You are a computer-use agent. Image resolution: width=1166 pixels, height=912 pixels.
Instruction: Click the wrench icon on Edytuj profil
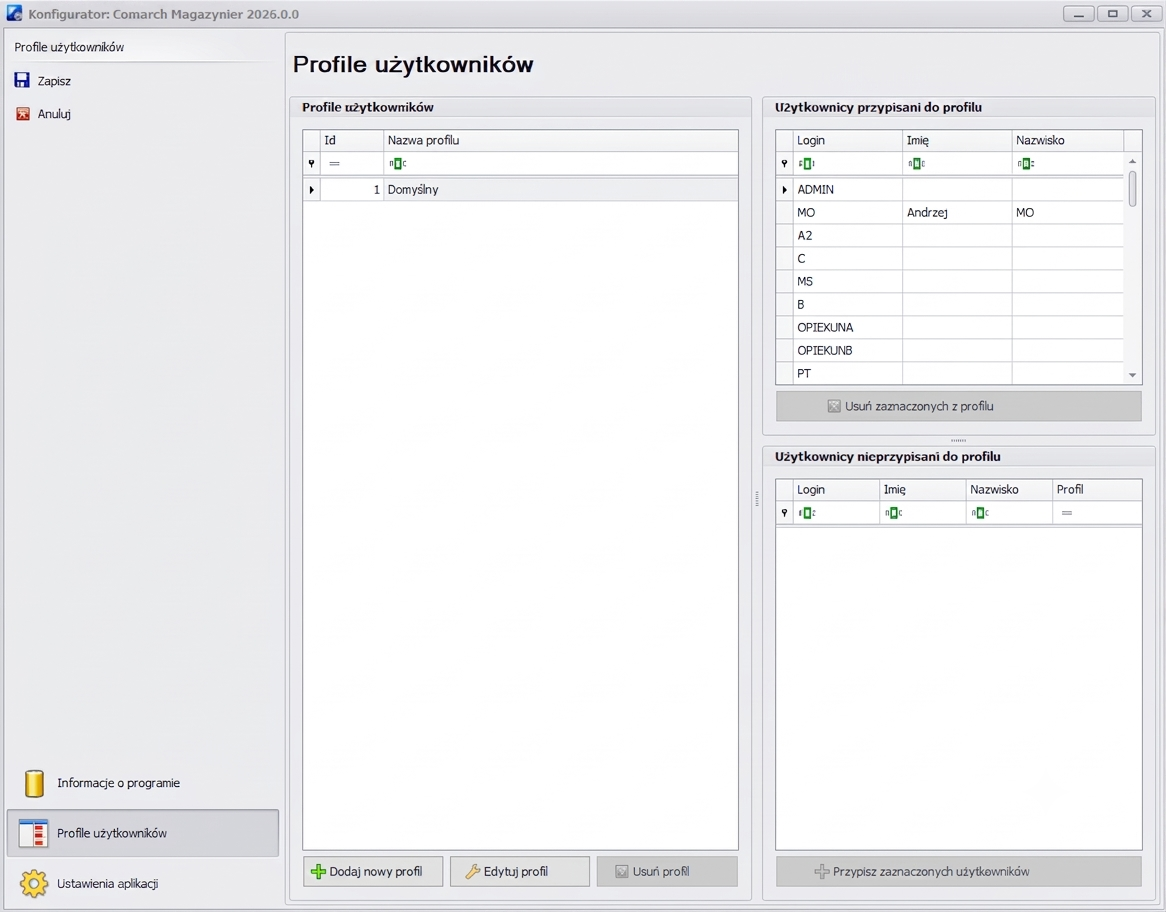coord(473,872)
